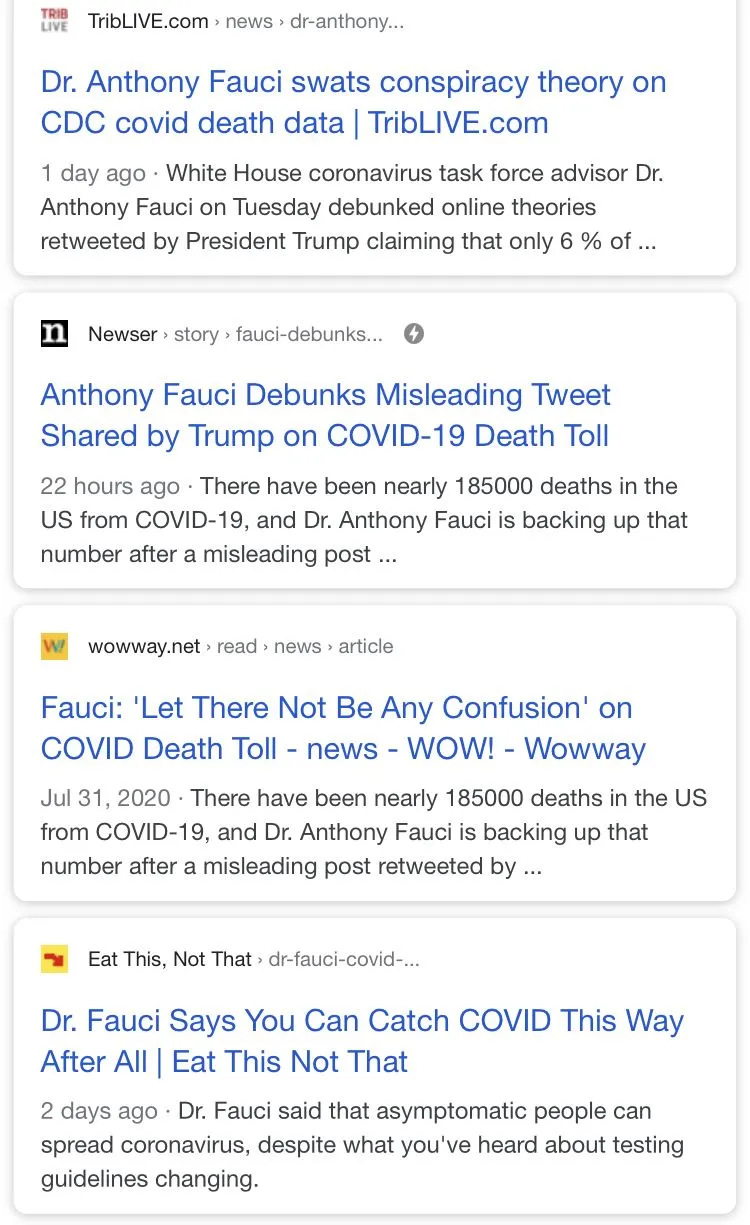Click the Newser site favicon
Screen dimensions: 750x1225
tap(55, 334)
